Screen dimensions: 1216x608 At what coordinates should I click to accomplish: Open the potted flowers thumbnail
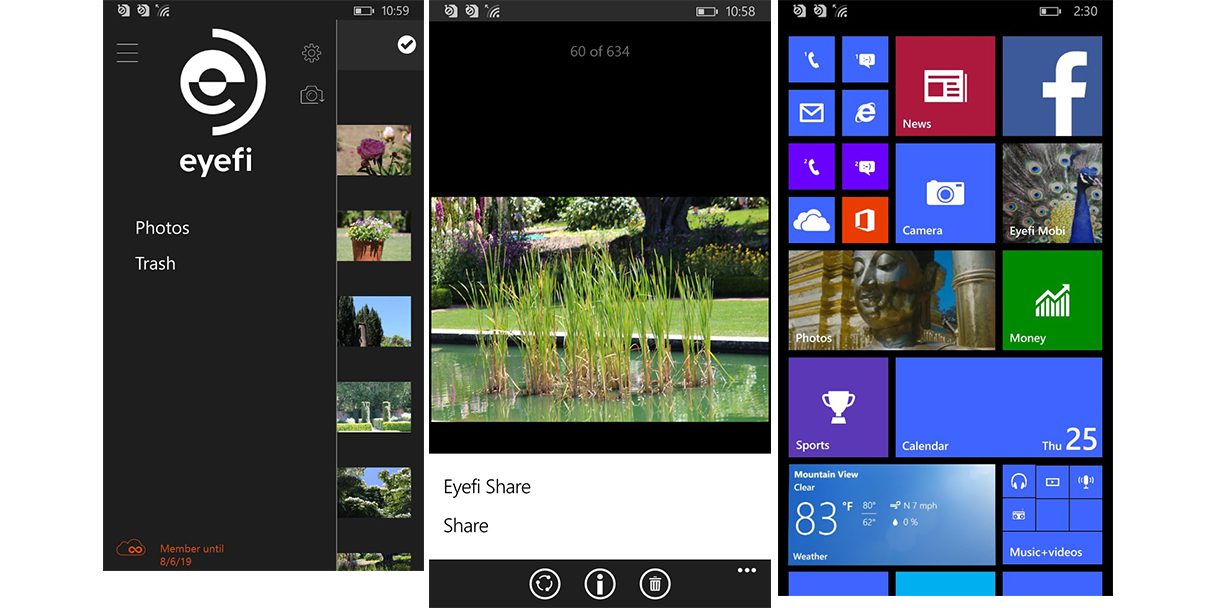[x=374, y=236]
